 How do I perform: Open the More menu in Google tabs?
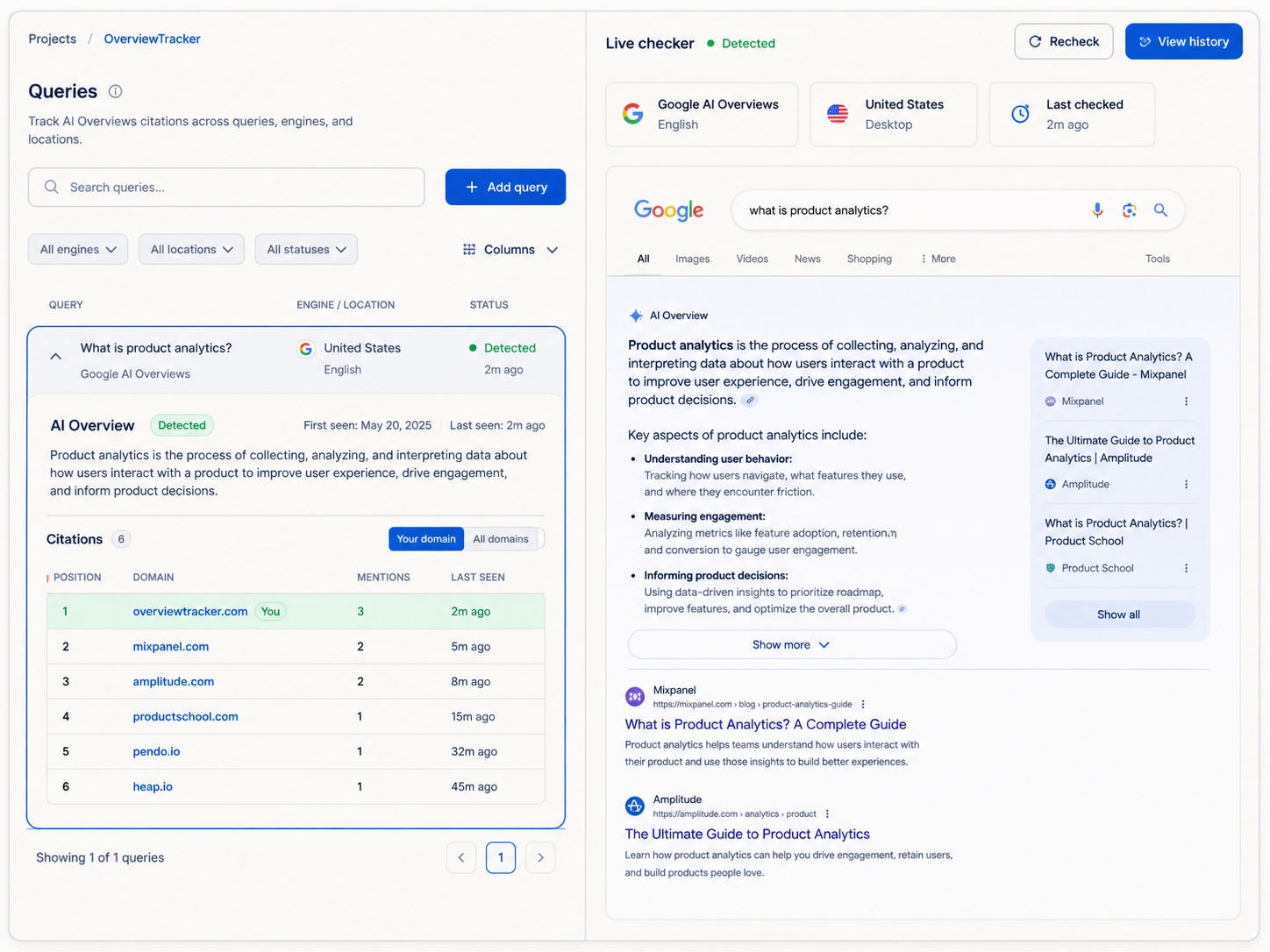pyautogui.click(x=938, y=259)
